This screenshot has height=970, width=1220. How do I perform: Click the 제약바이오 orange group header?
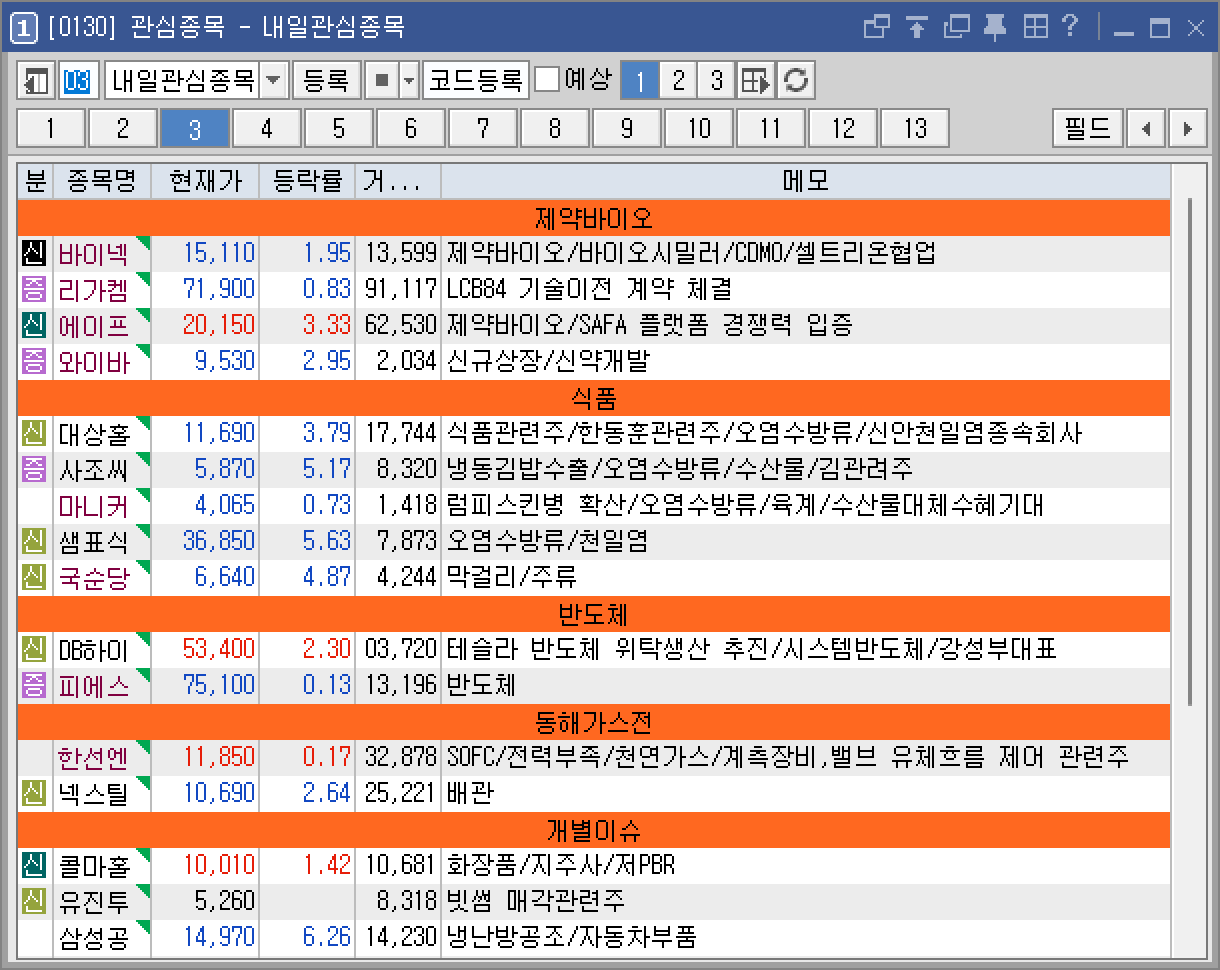[593, 217]
